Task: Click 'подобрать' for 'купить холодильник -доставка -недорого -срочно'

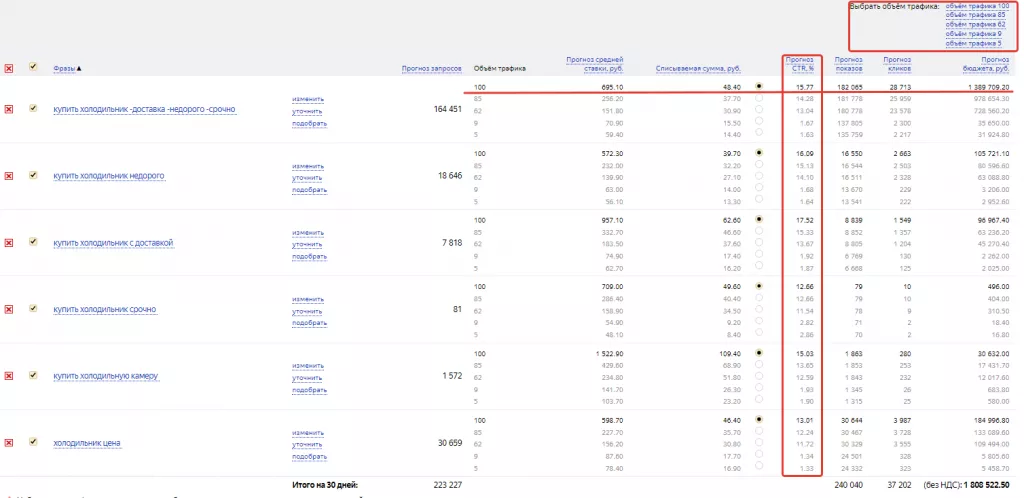Action: (x=310, y=123)
